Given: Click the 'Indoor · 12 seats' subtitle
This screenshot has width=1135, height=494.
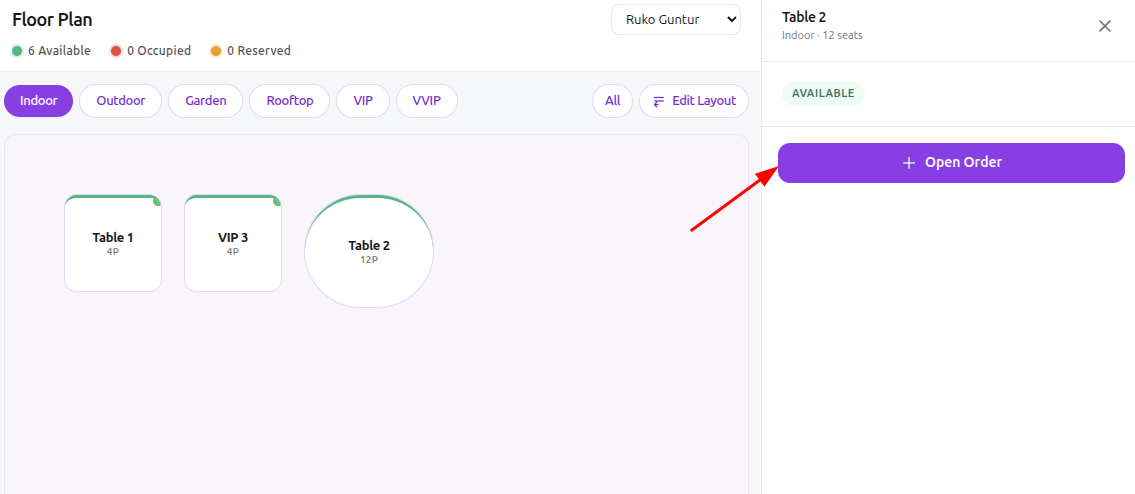Looking at the screenshot, I should [x=822, y=35].
